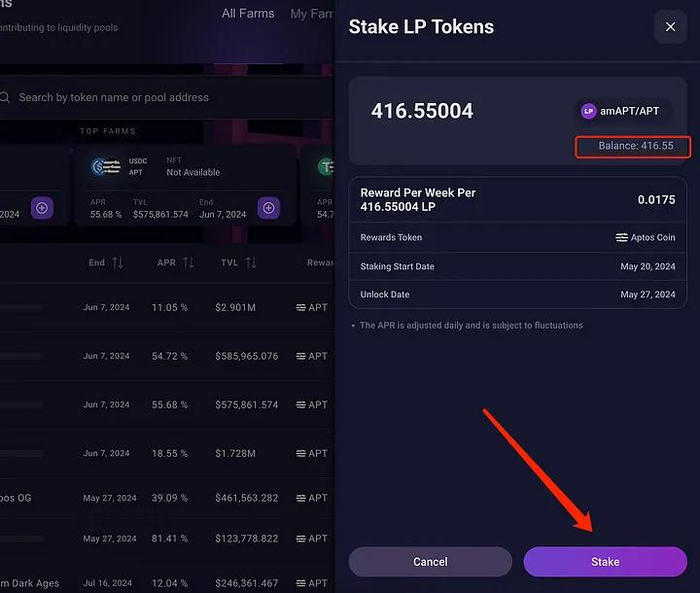Viewport: 700px width, 593px height.
Task: Cancel the stake dialog
Action: [430, 562]
